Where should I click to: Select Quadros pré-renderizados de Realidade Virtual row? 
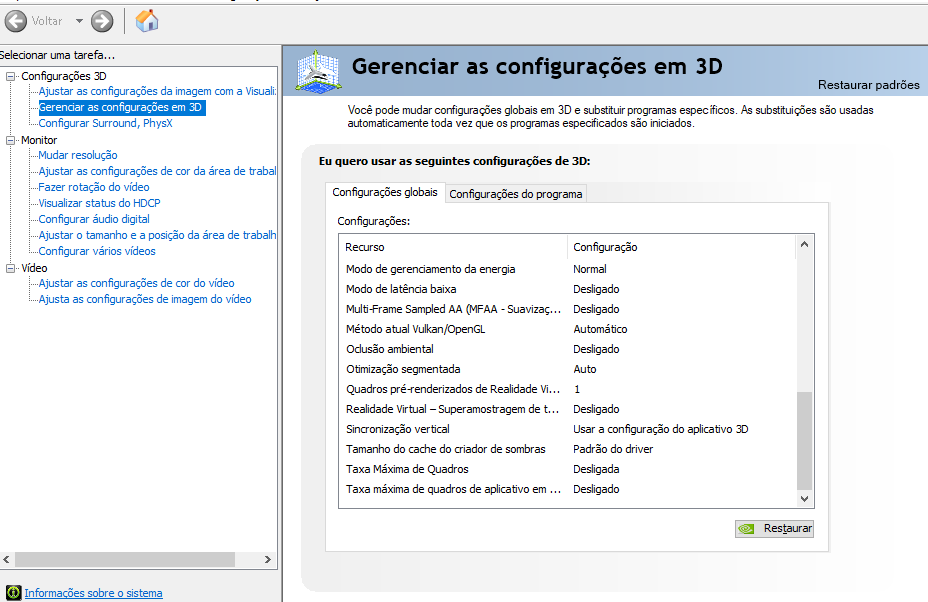(567, 389)
